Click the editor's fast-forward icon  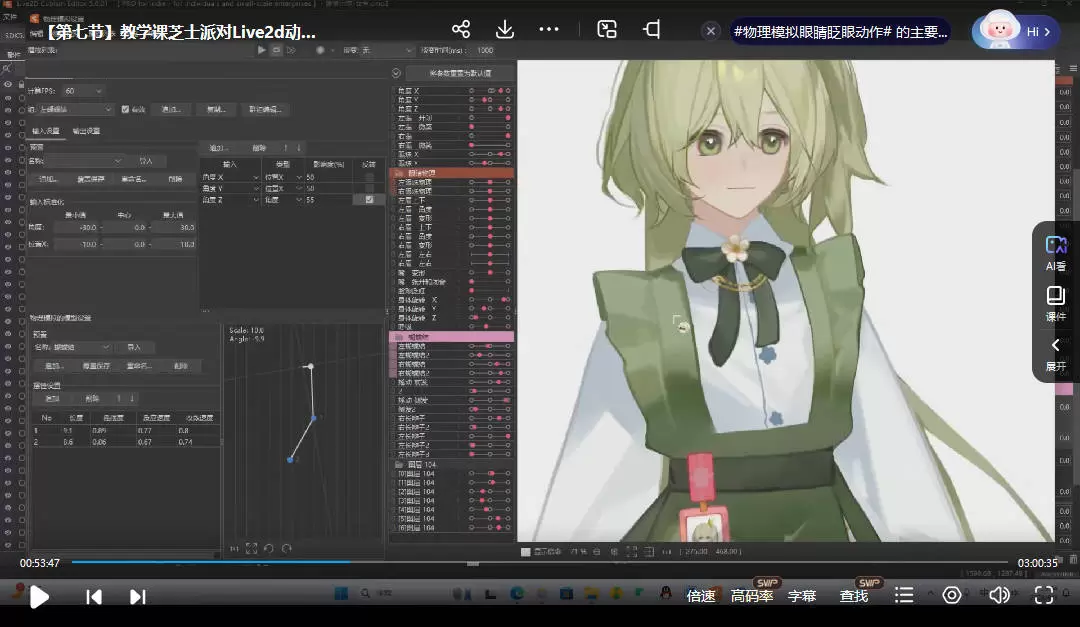coord(291,50)
